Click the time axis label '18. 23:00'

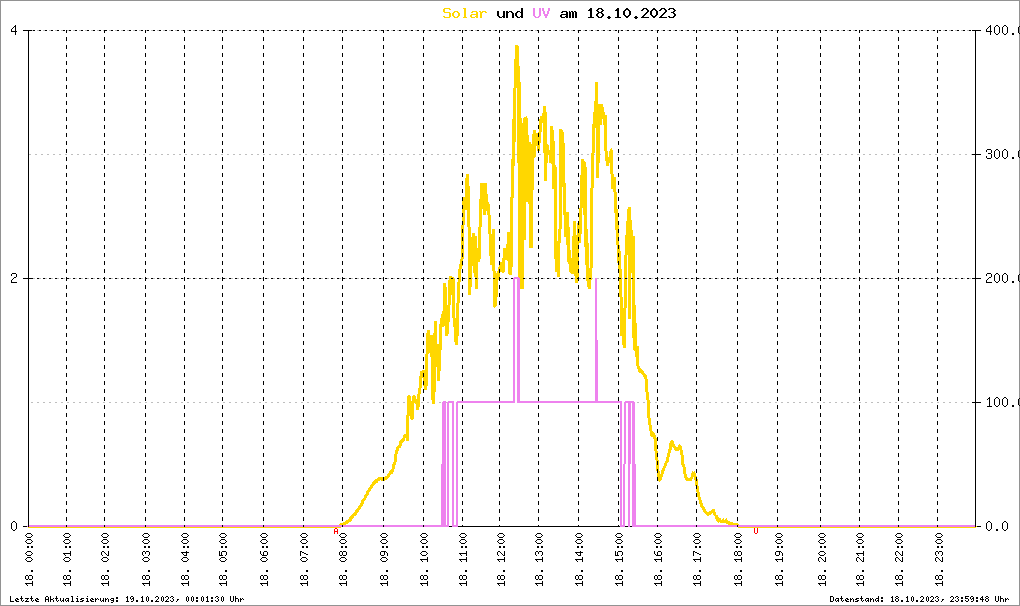938,559
